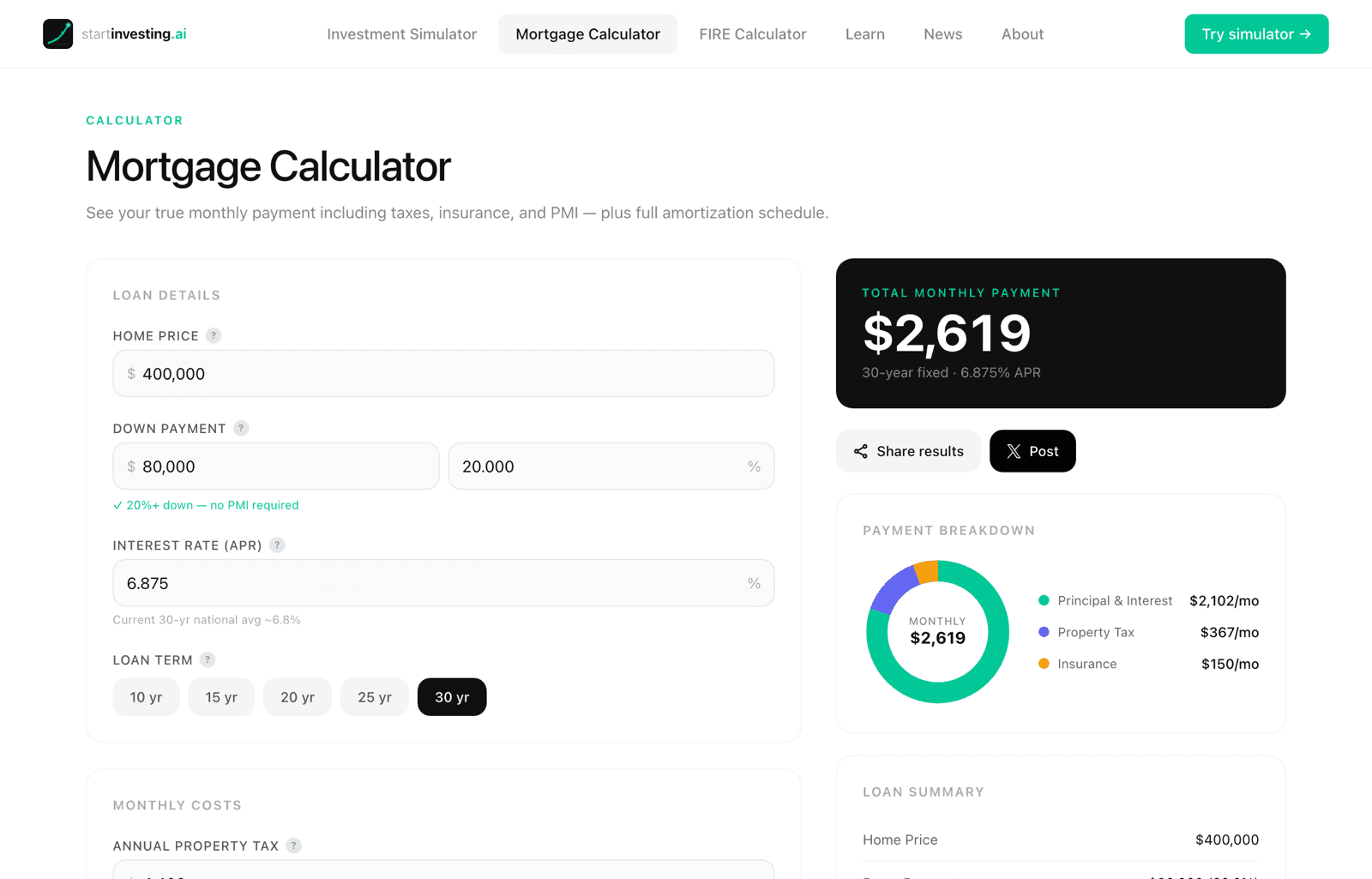Choose the 20 yr loan term
1372x879 pixels.
[298, 697]
